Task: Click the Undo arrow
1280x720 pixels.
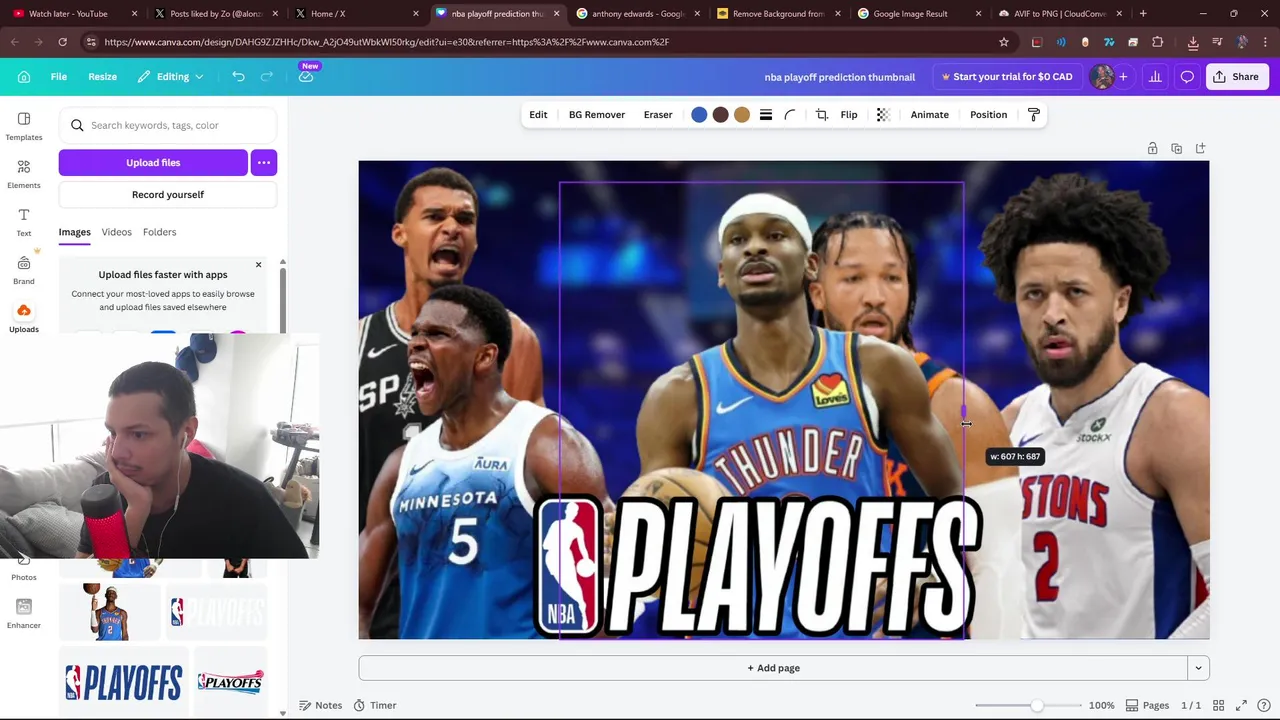Action: click(x=238, y=77)
